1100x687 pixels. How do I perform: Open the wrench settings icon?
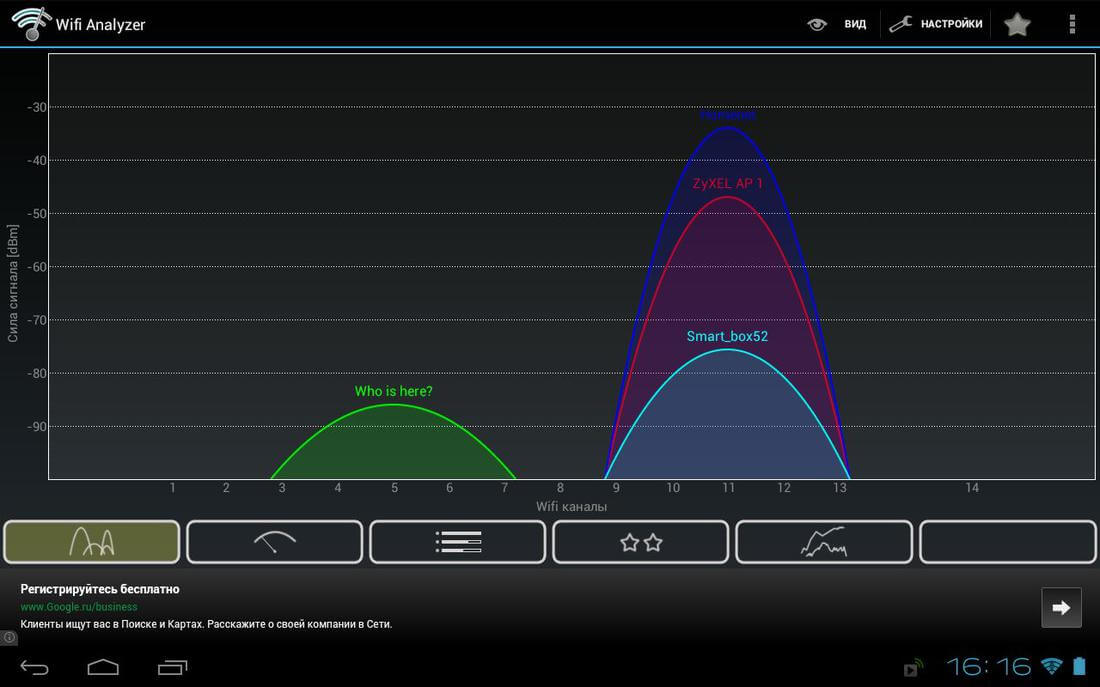point(900,25)
